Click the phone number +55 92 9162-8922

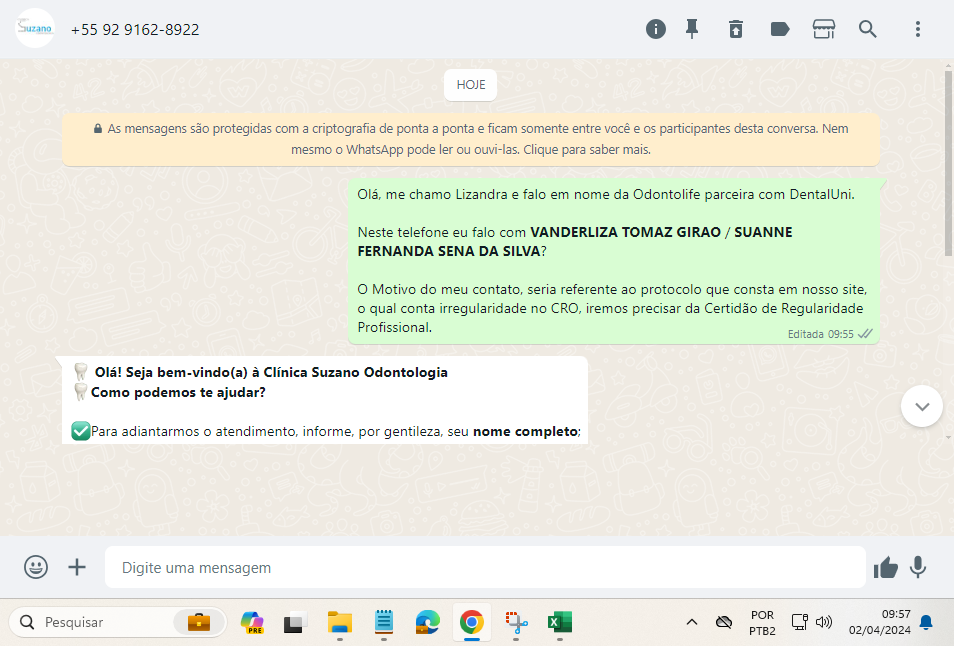click(135, 29)
